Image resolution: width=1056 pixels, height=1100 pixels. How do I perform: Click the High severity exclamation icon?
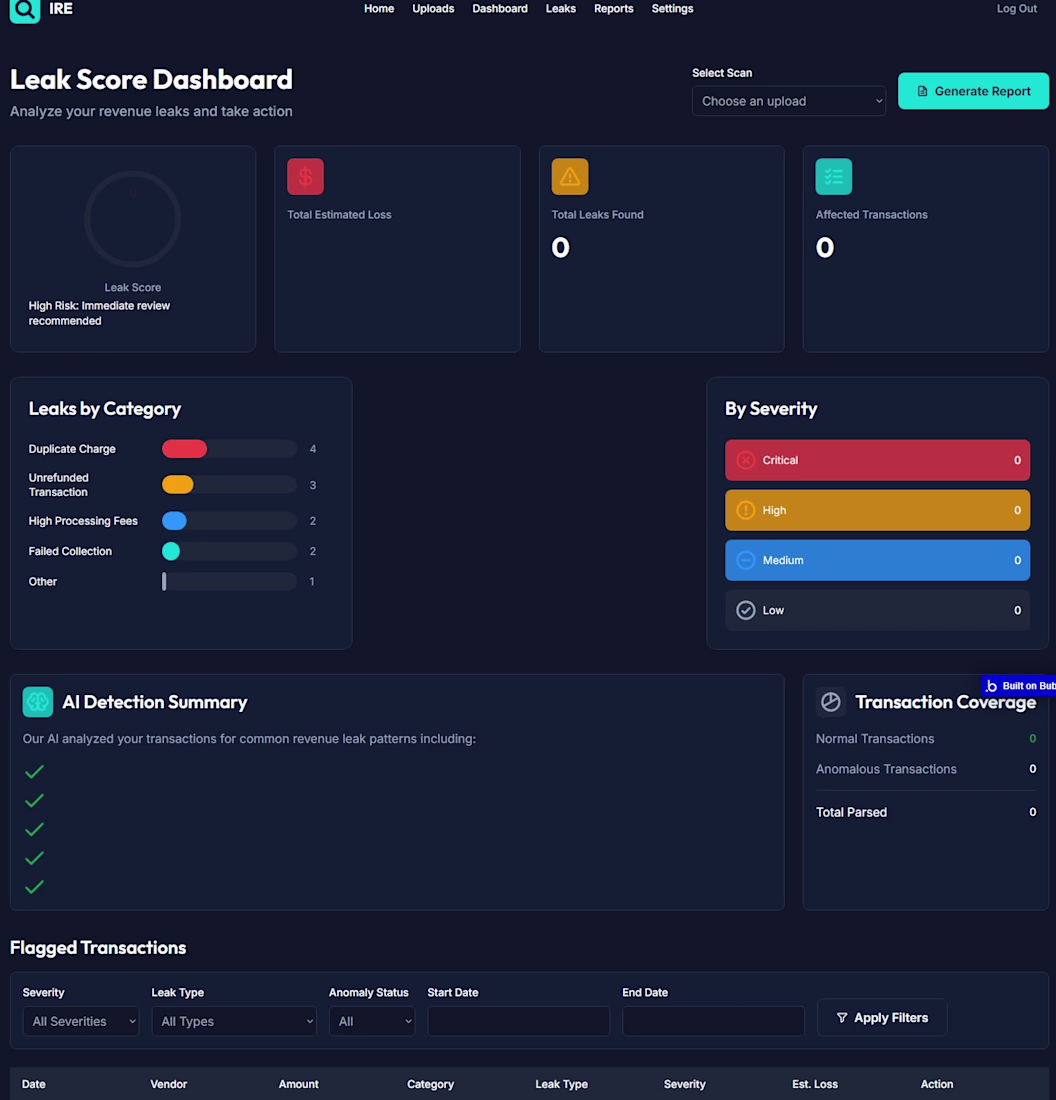pos(746,510)
